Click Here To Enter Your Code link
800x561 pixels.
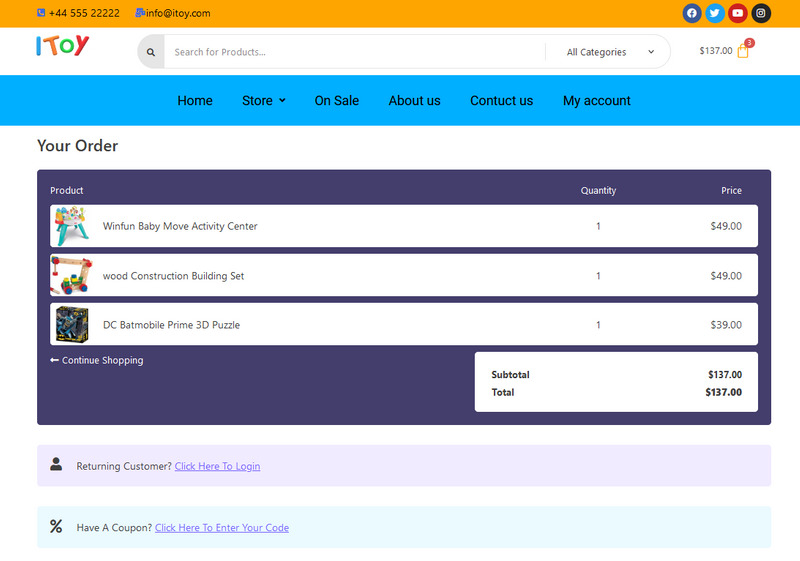pyautogui.click(x=221, y=528)
